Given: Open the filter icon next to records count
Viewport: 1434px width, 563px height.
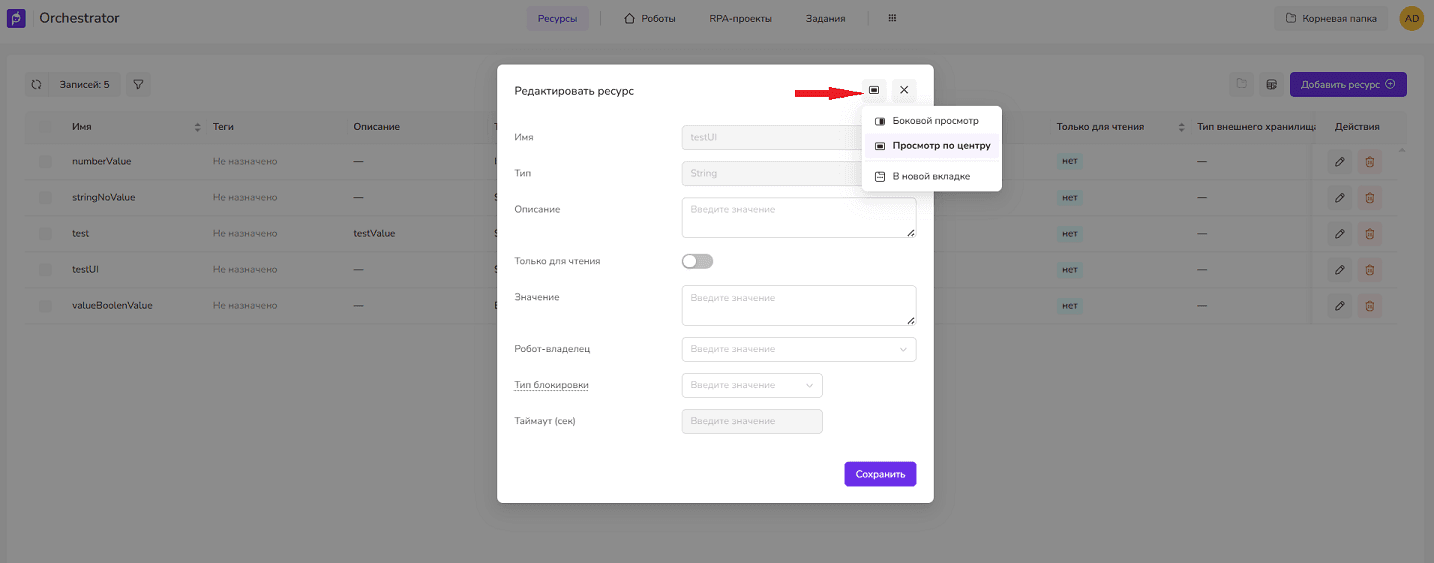Looking at the screenshot, I should click(138, 85).
